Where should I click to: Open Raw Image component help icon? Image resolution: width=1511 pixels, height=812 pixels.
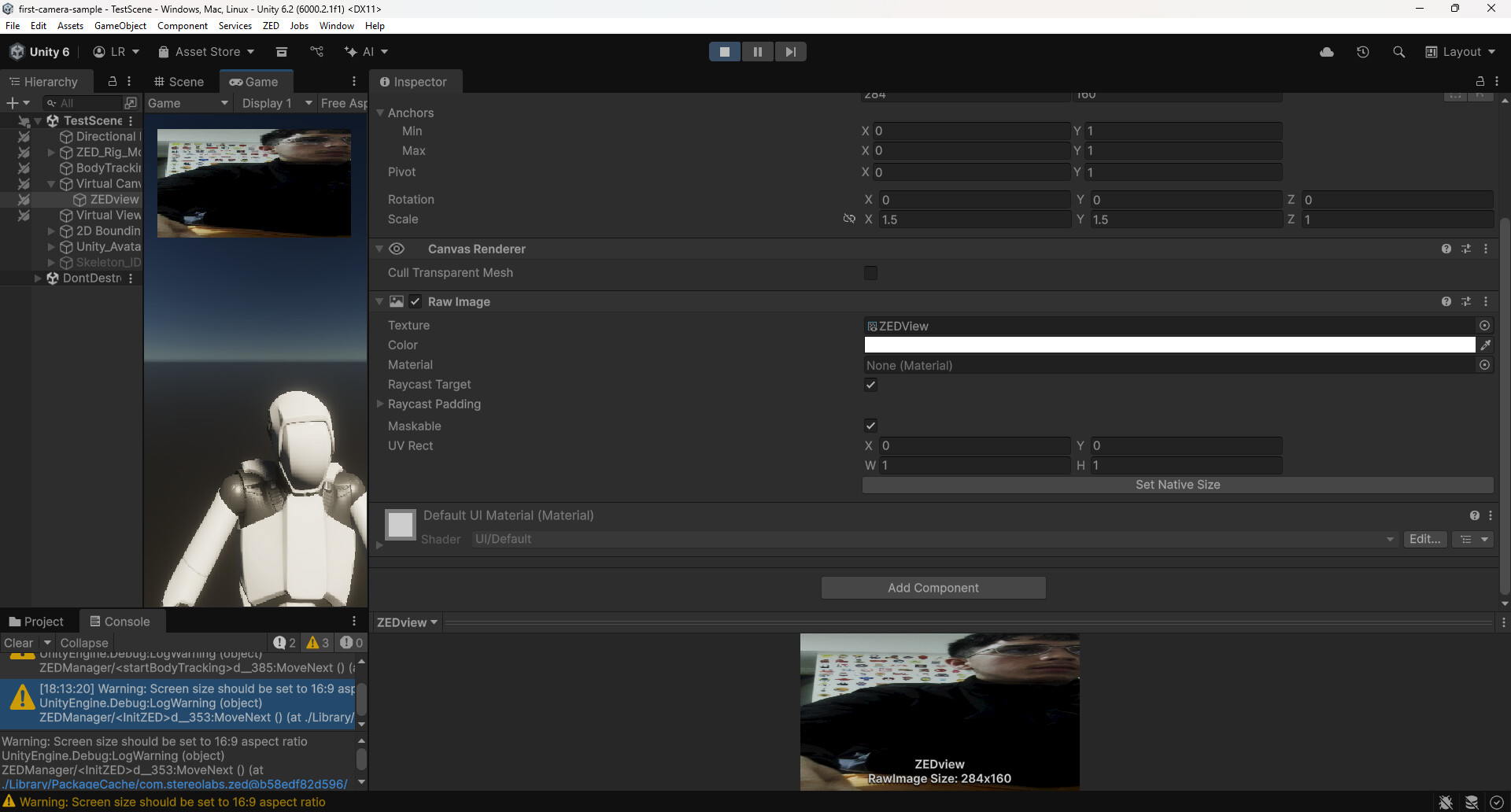tap(1446, 302)
